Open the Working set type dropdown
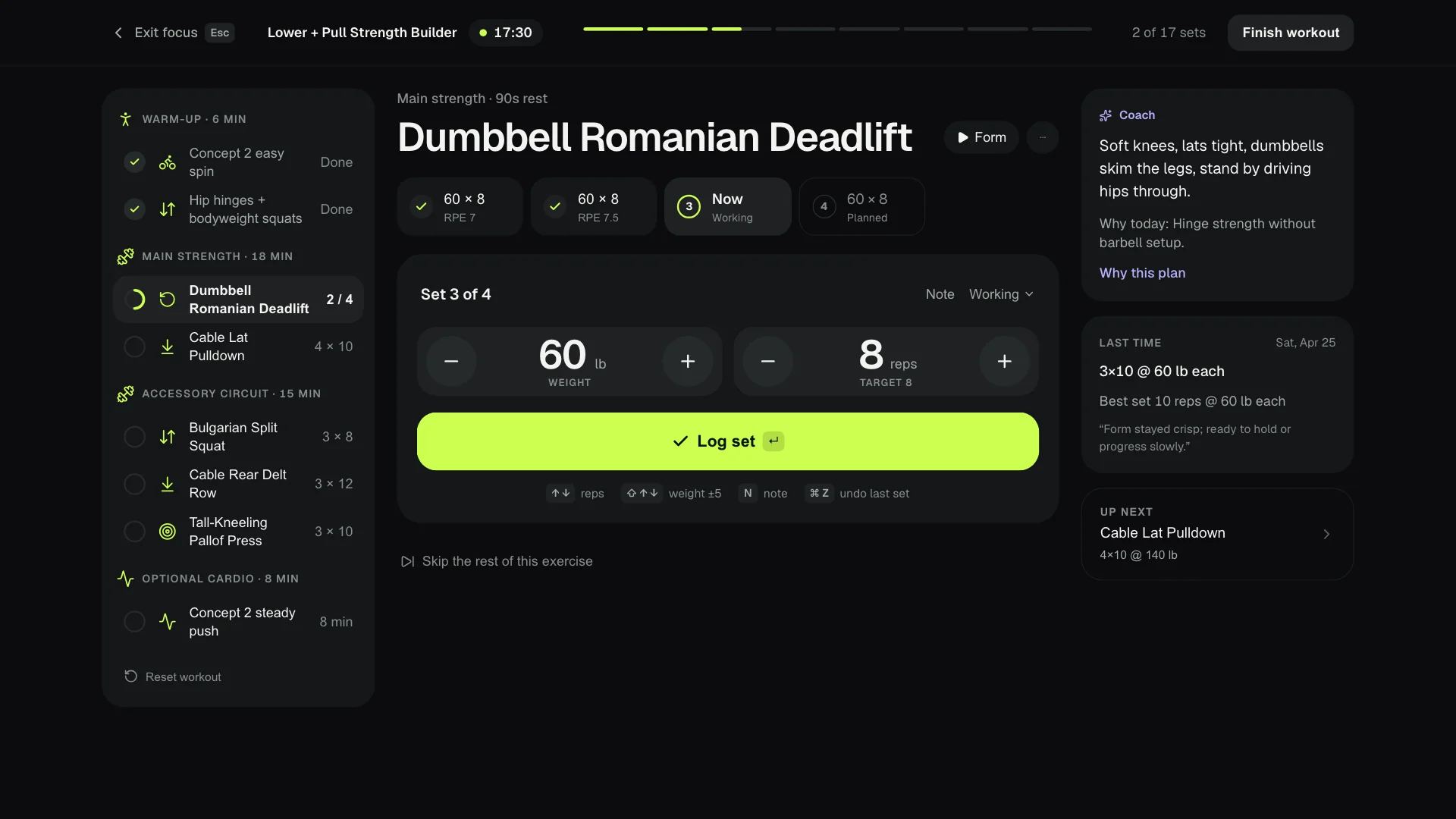1456x819 pixels. (x=1001, y=294)
